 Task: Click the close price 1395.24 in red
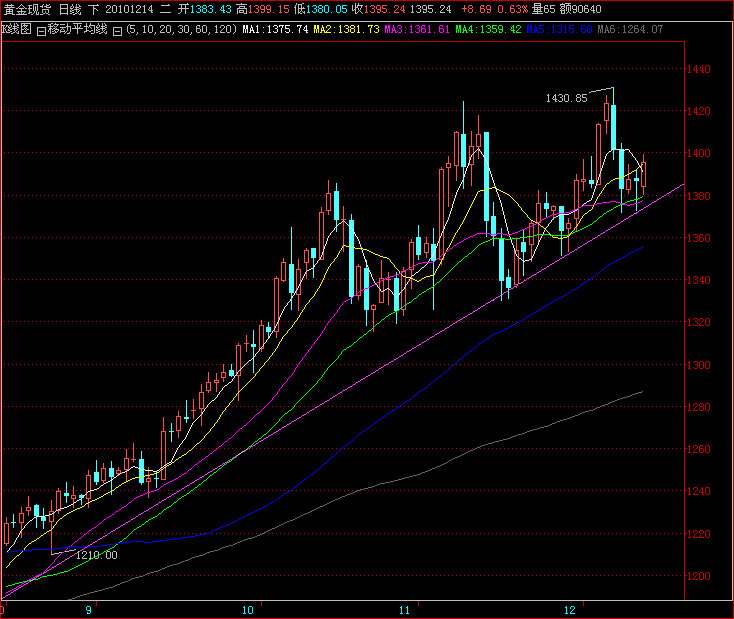click(x=384, y=9)
